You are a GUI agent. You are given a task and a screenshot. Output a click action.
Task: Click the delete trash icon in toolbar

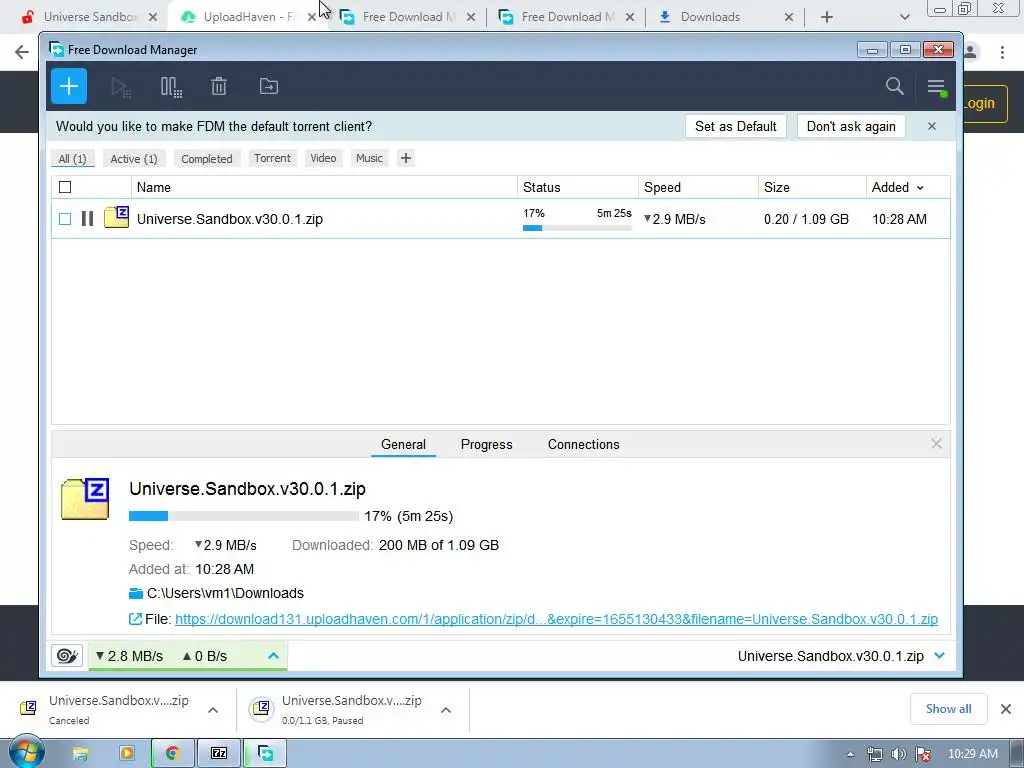219,86
